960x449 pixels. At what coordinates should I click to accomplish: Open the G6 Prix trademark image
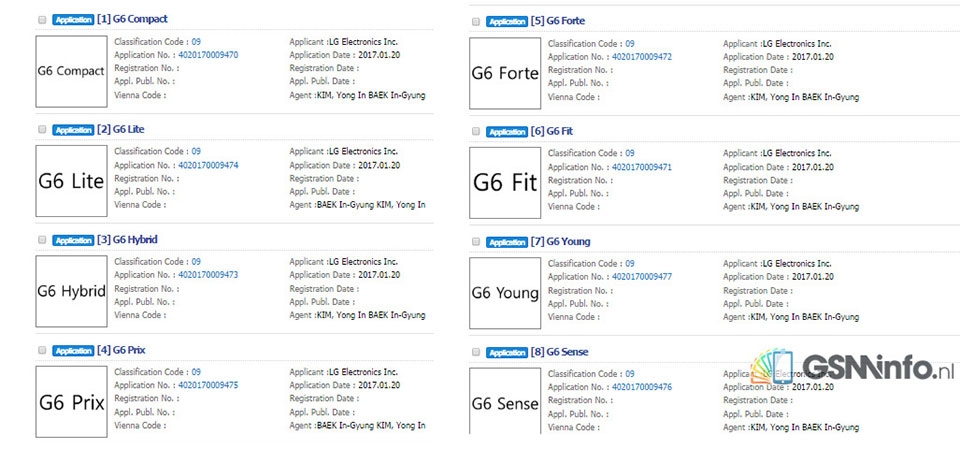tap(72, 401)
